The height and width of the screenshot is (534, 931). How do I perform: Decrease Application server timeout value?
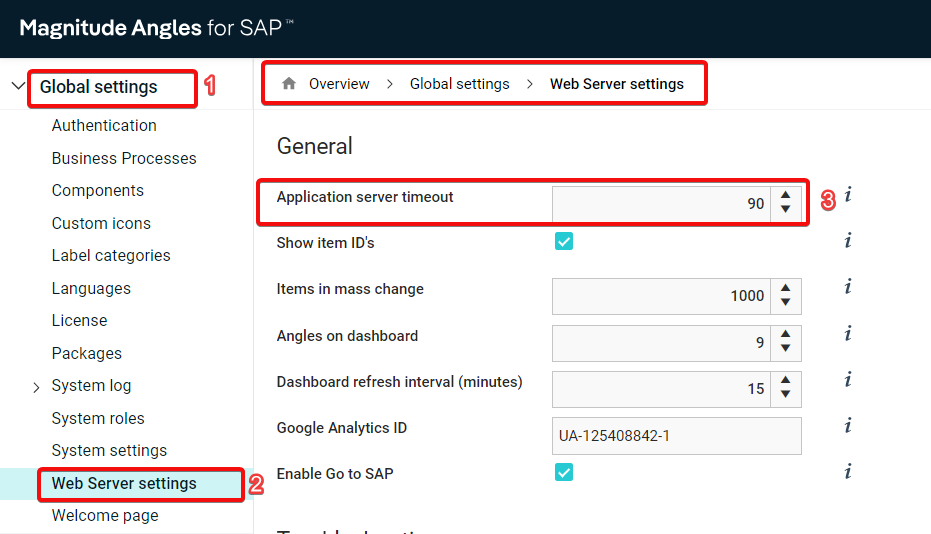click(x=786, y=209)
